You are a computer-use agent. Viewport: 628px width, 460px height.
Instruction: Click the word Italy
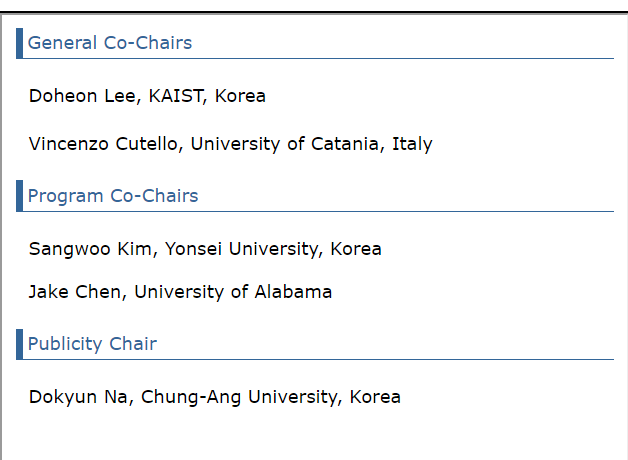coord(412,144)
